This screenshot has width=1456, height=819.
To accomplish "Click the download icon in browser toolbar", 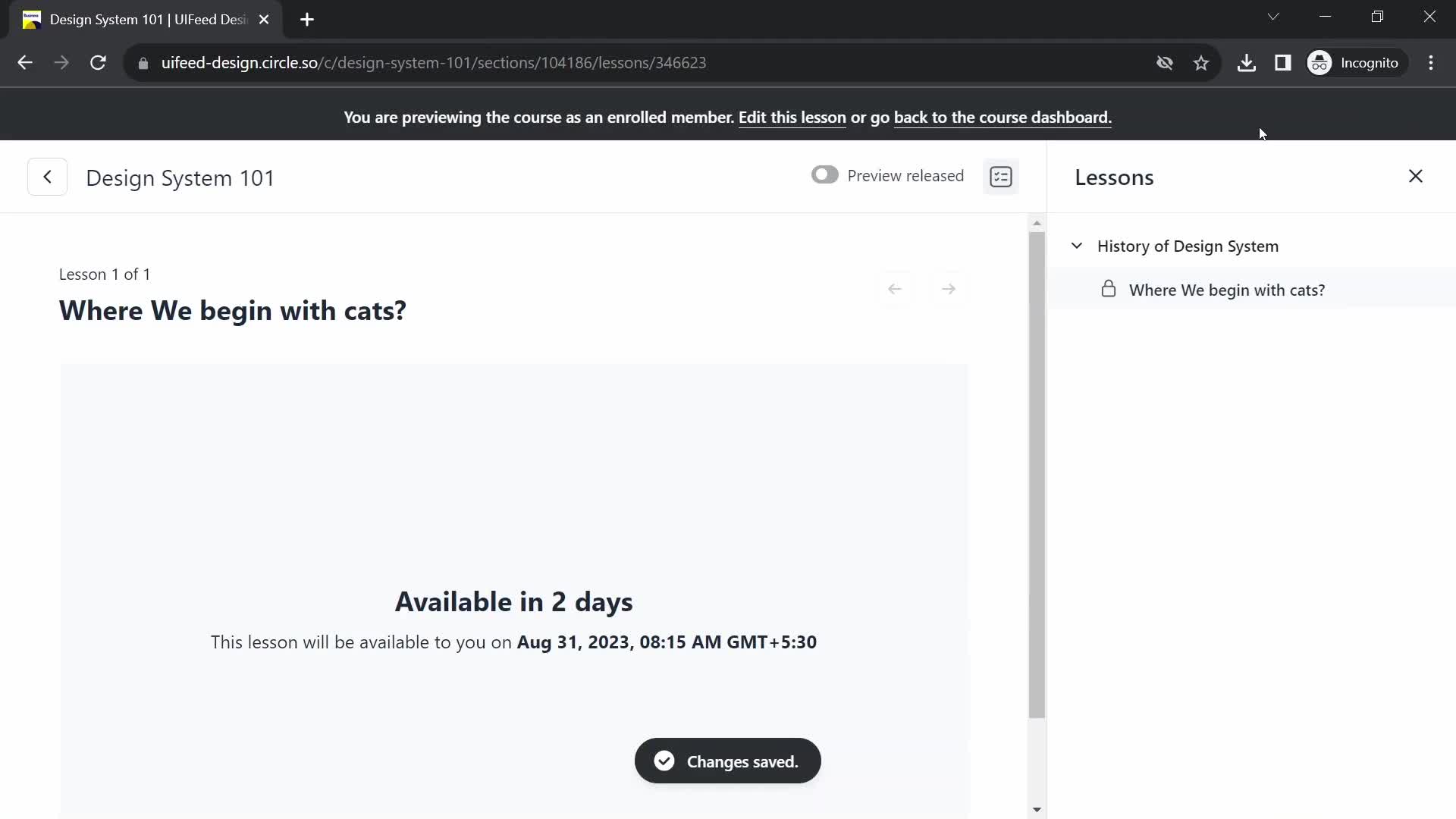I will click(x=1247, y=63).
